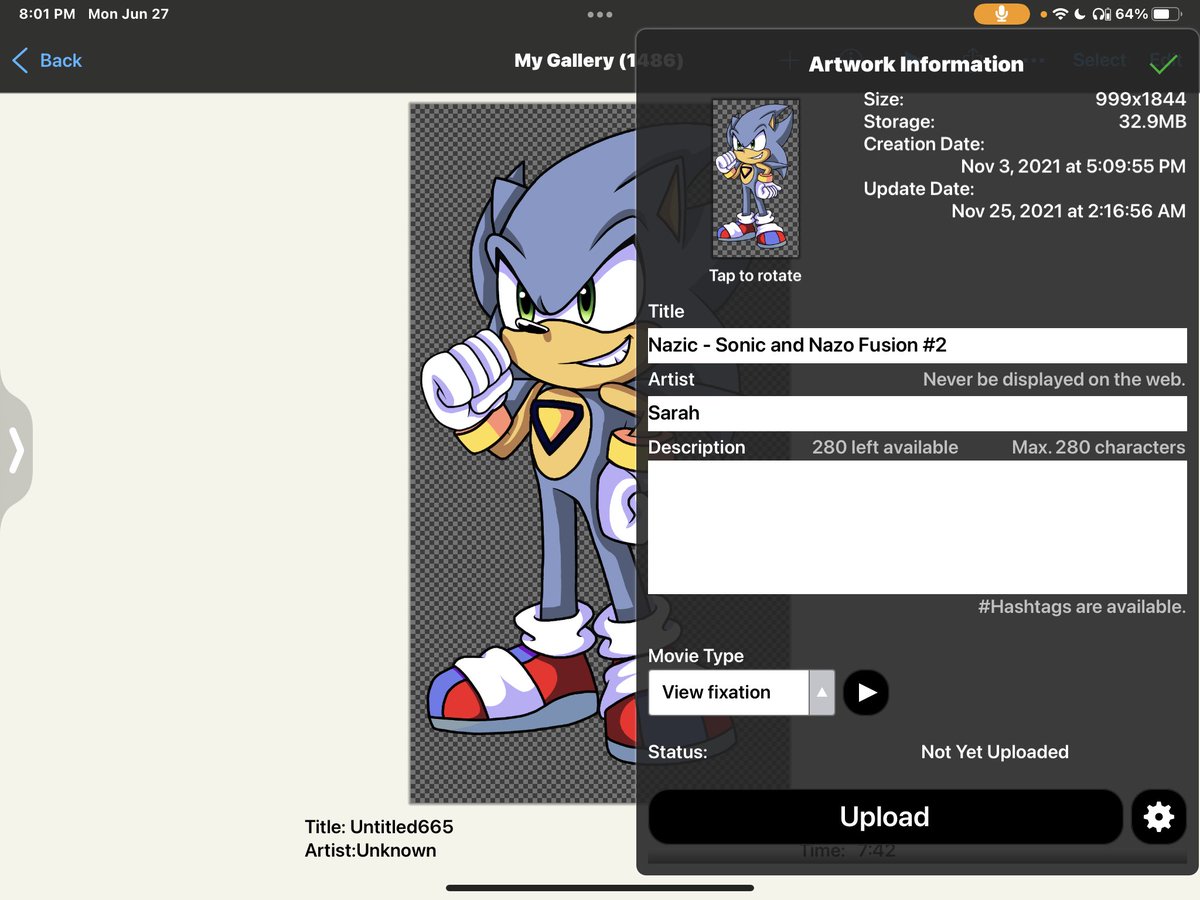The height and width of the screenshot is (900, 1200).
Task: Click the date 'Mon Jun 27'
Action: click(x=128, y=14)
